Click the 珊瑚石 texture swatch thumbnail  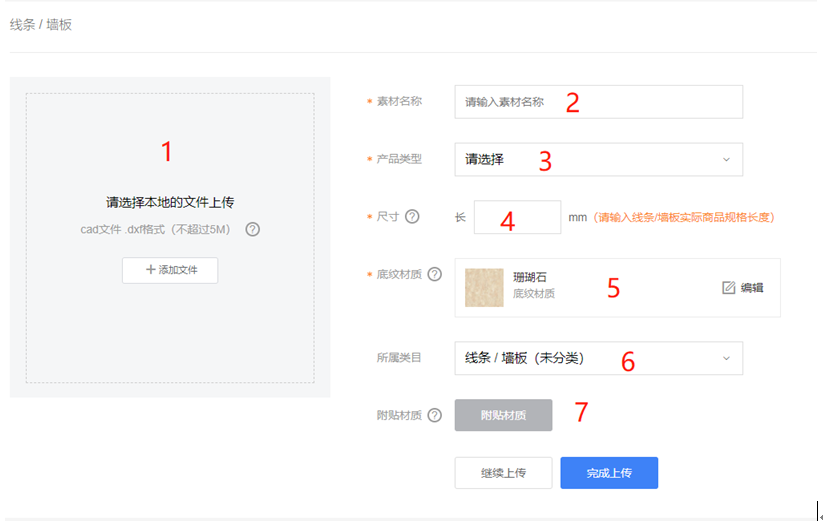click(484, 287)
